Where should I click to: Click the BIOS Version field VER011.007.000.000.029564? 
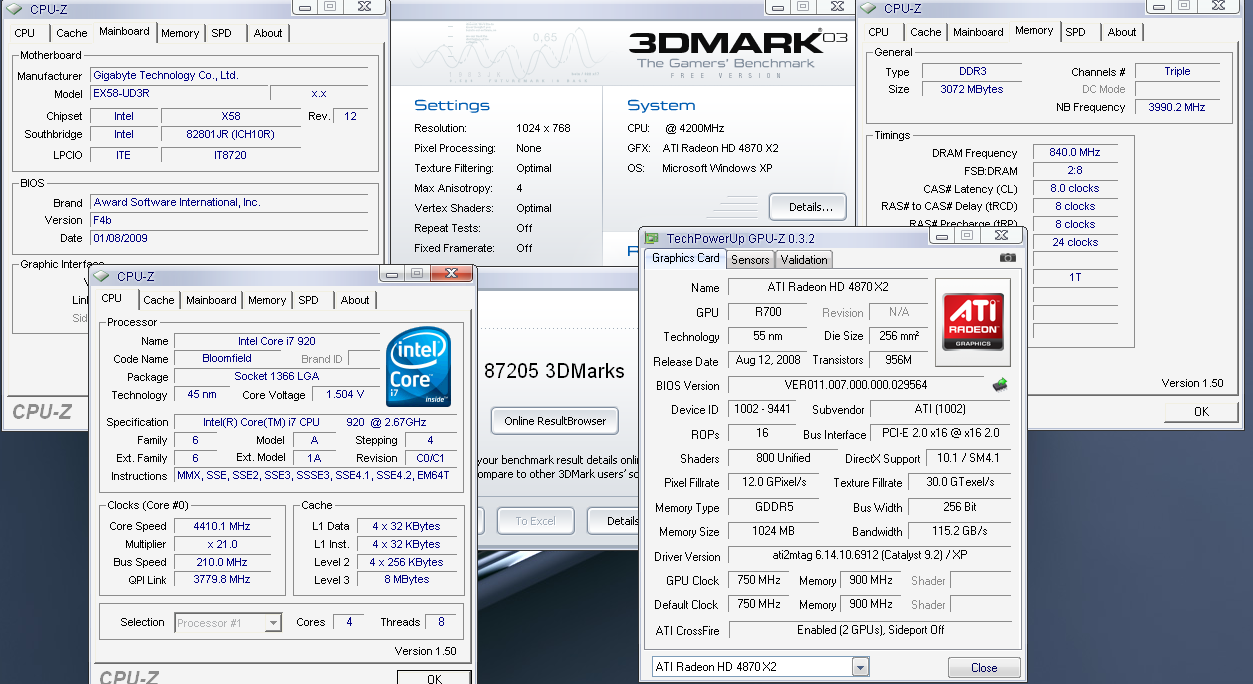point(856,385)
